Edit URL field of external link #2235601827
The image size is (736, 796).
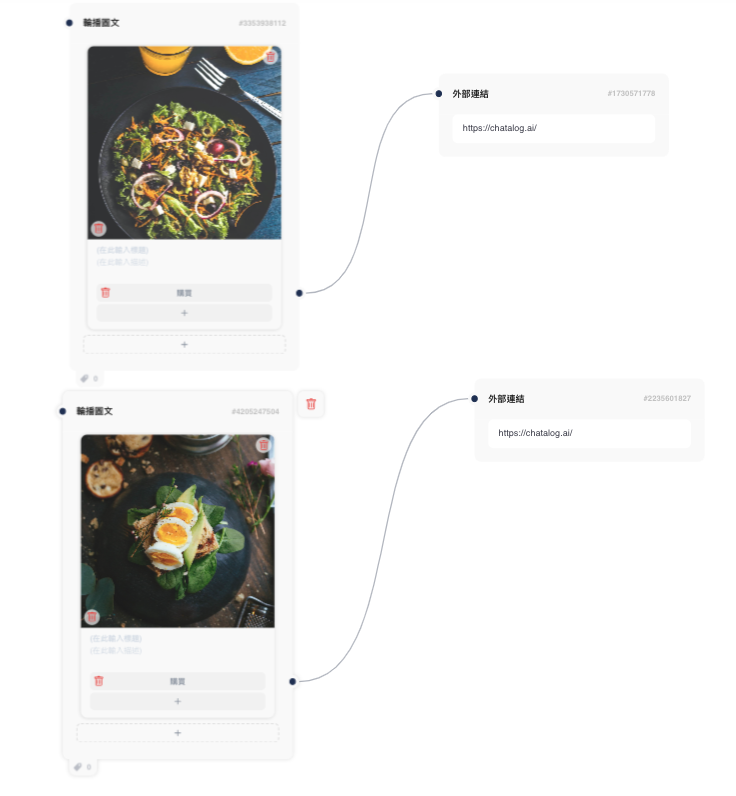[589, 434]
